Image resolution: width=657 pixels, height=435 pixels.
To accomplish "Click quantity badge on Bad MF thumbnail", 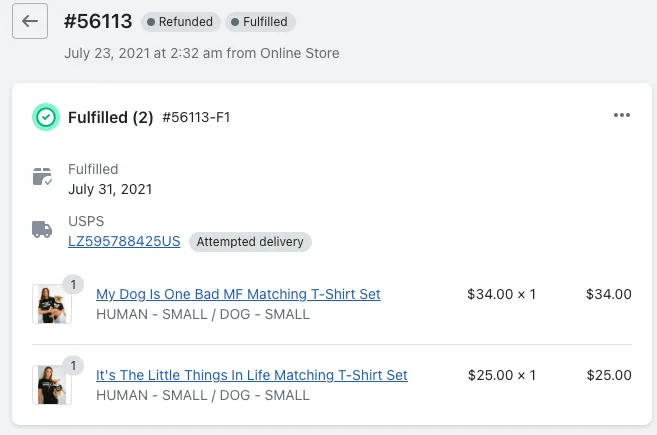I will coord(73,285).
